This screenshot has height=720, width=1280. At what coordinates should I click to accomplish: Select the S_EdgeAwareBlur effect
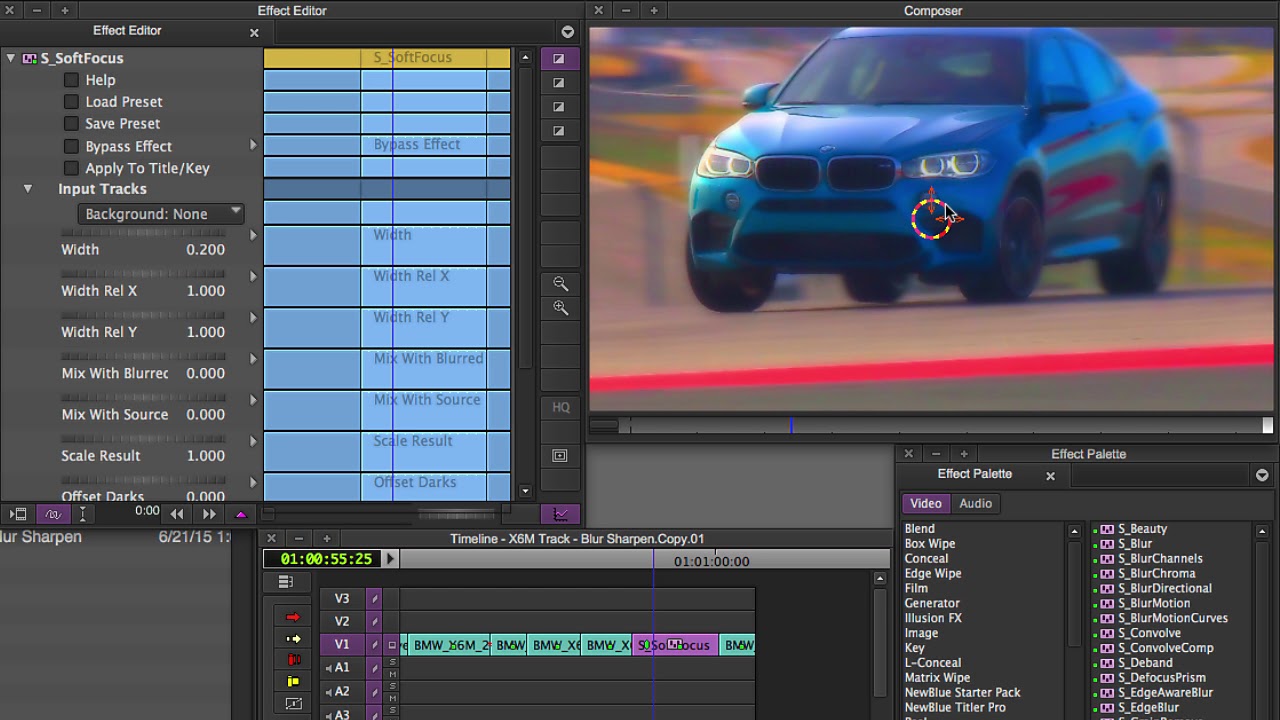1165,692
